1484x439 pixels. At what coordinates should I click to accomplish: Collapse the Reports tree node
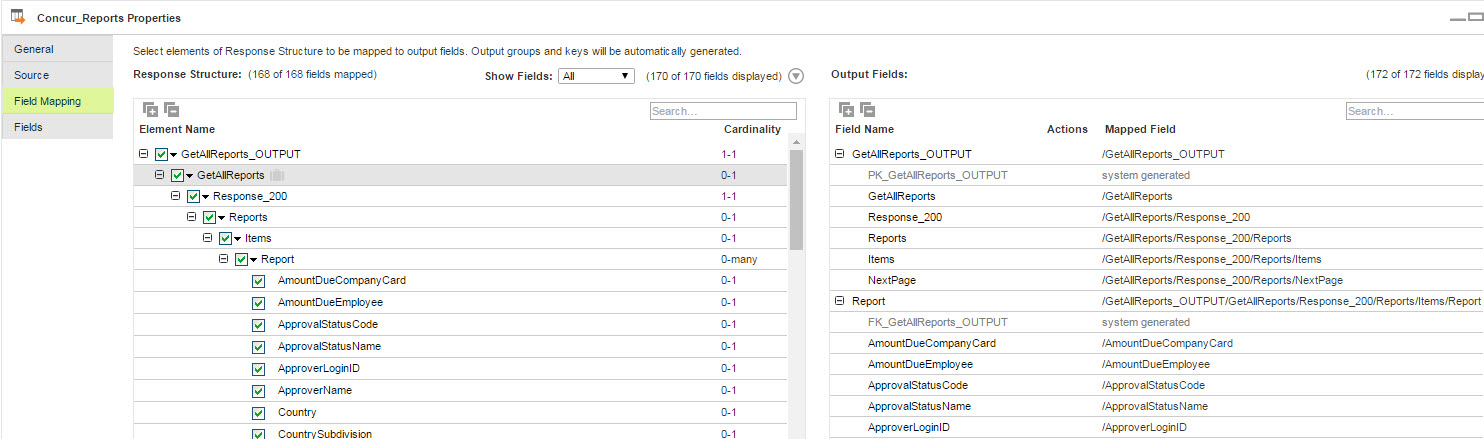[191, 217]
